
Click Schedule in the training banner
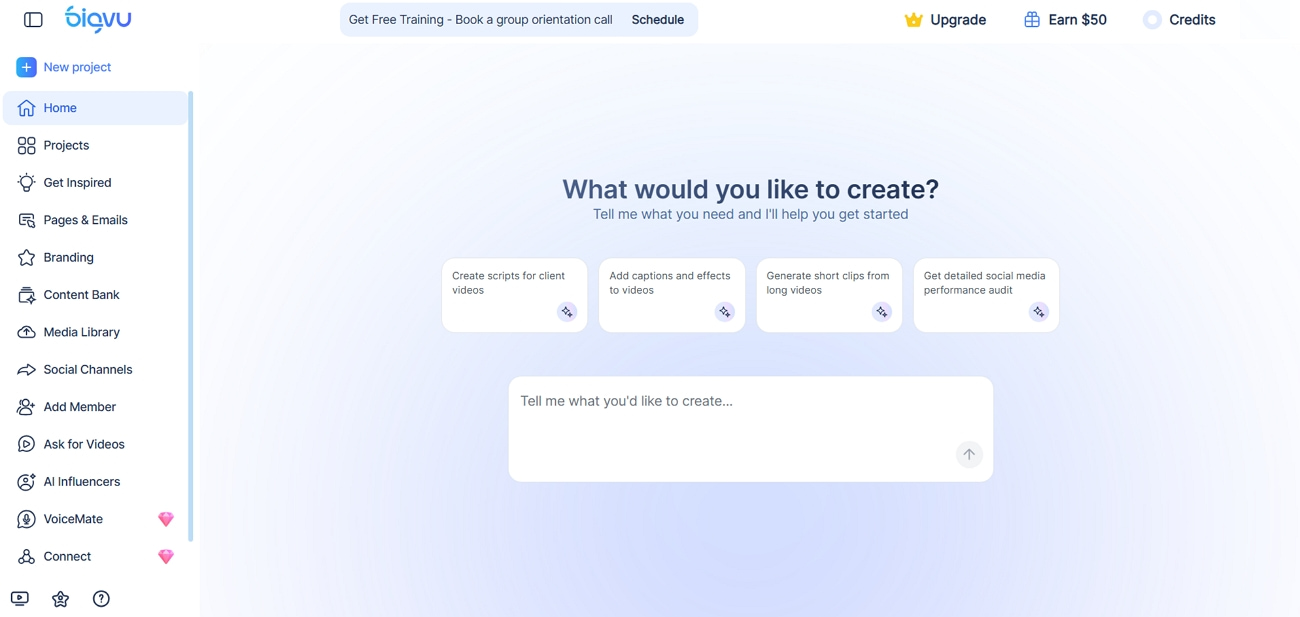658,20
